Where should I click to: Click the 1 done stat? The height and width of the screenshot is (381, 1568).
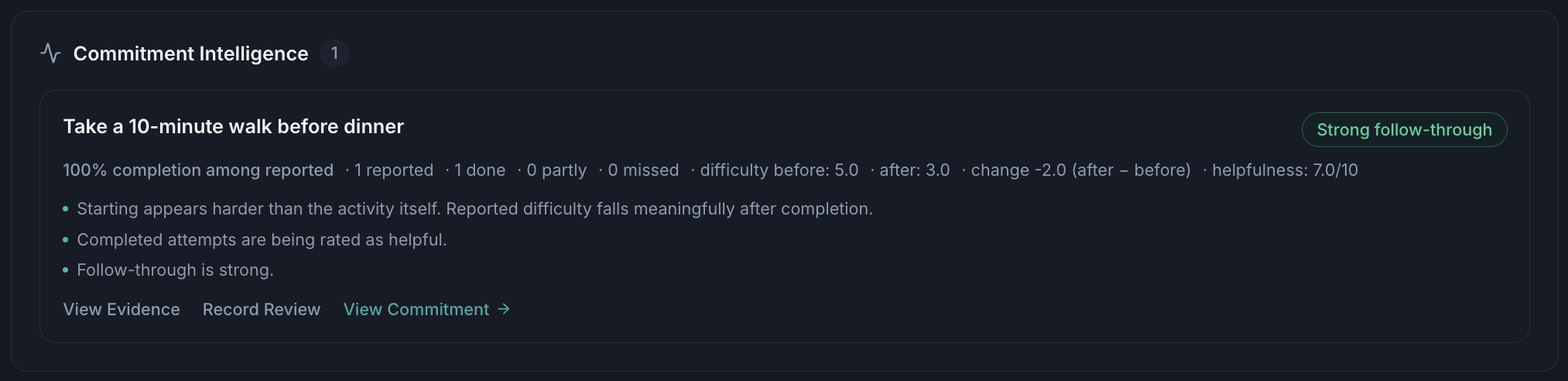480,170
